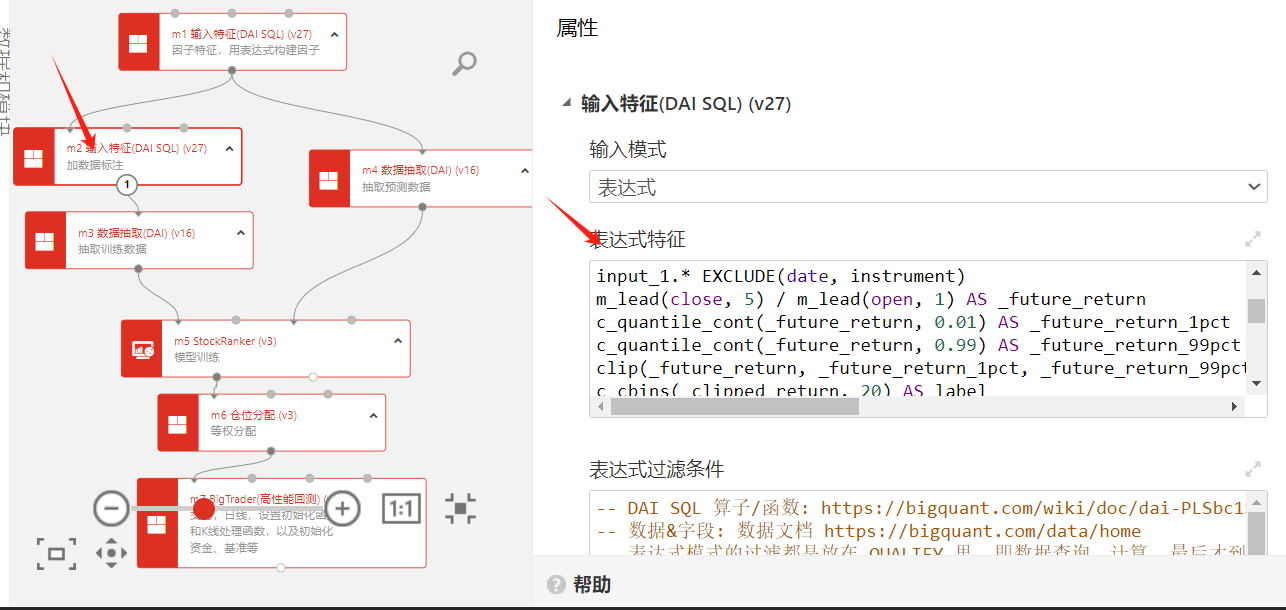Click the fullscreen frame icon at bottom left
The width and height of the screenshot is (1286, 610).
pyautogui.click(x=56, y=553)
